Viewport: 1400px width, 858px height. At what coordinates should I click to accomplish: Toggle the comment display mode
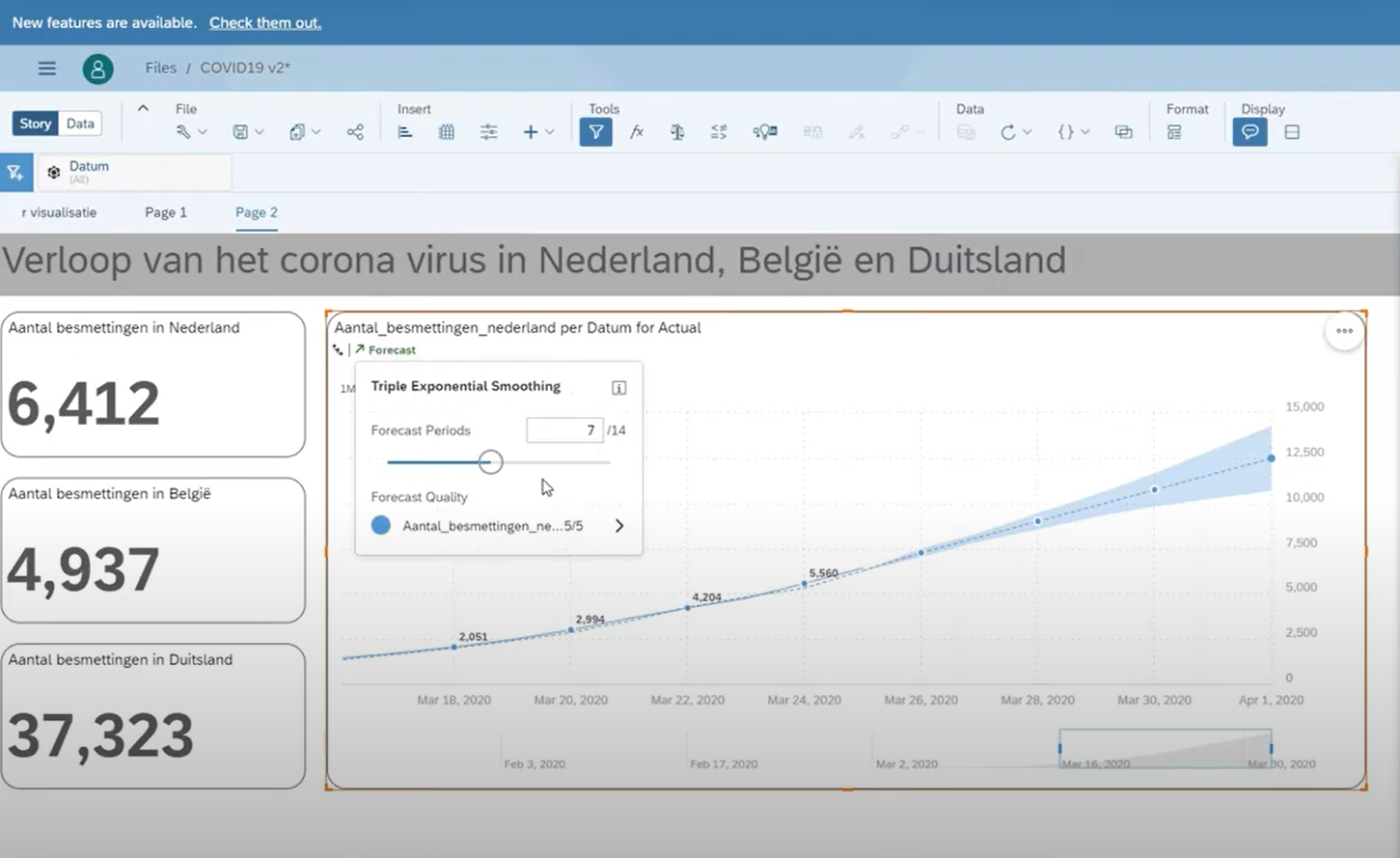1249,132
